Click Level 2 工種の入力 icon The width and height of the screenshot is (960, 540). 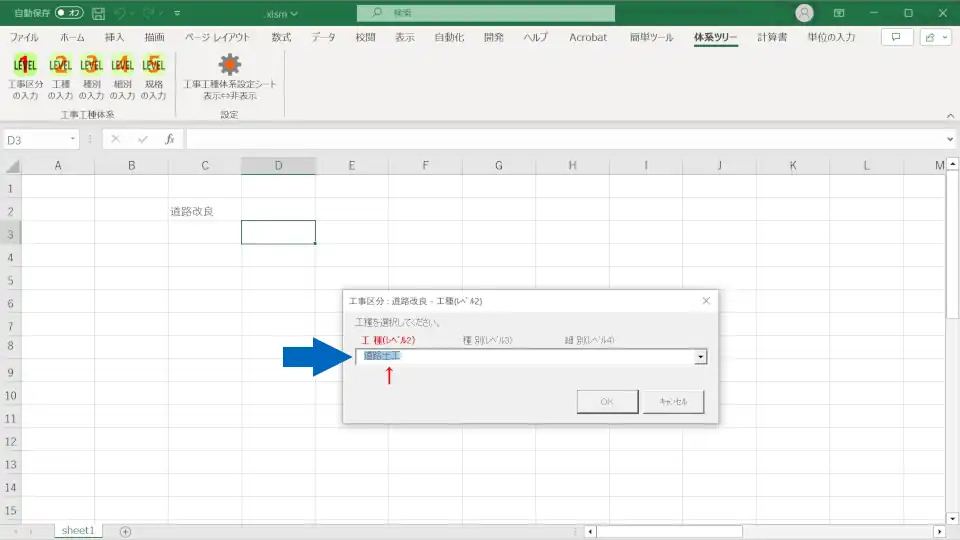60,66
